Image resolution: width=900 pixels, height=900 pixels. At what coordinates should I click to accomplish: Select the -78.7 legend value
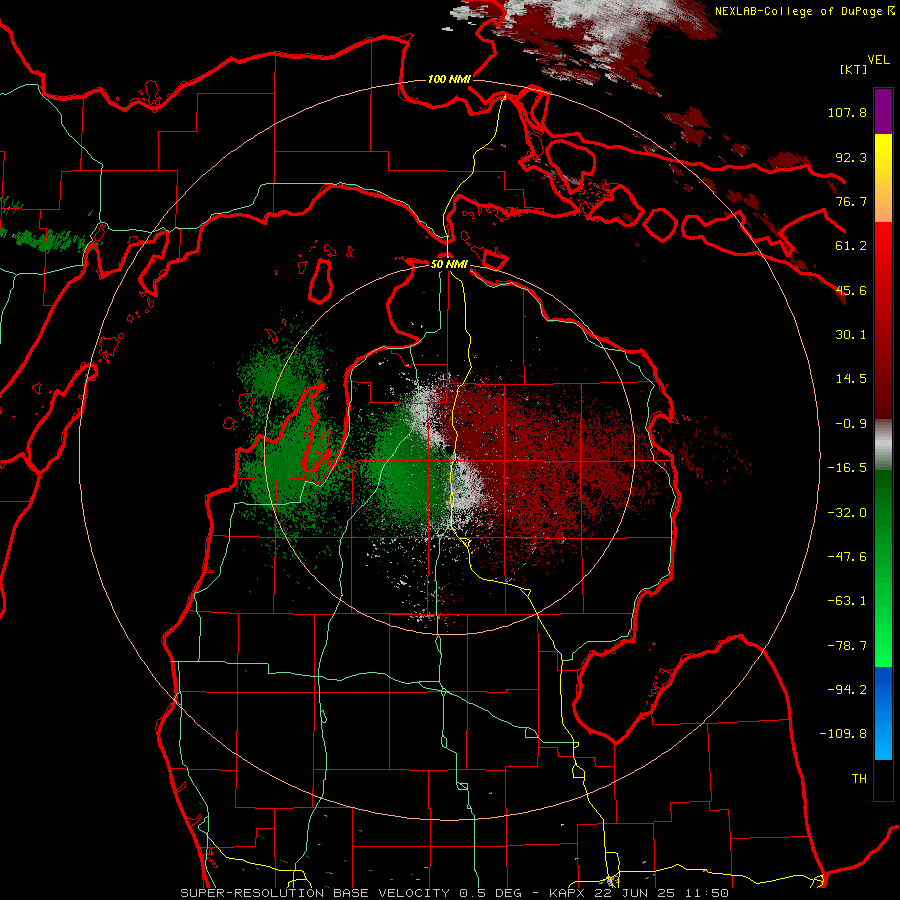[x=847, y=646]
